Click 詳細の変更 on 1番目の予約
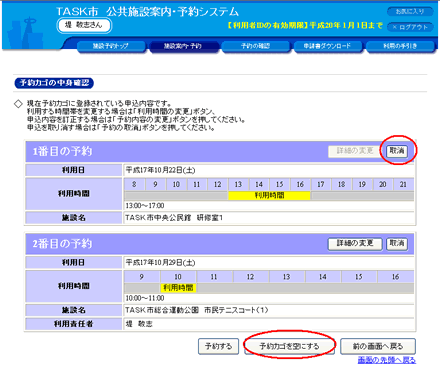 (x=355, y=151)
